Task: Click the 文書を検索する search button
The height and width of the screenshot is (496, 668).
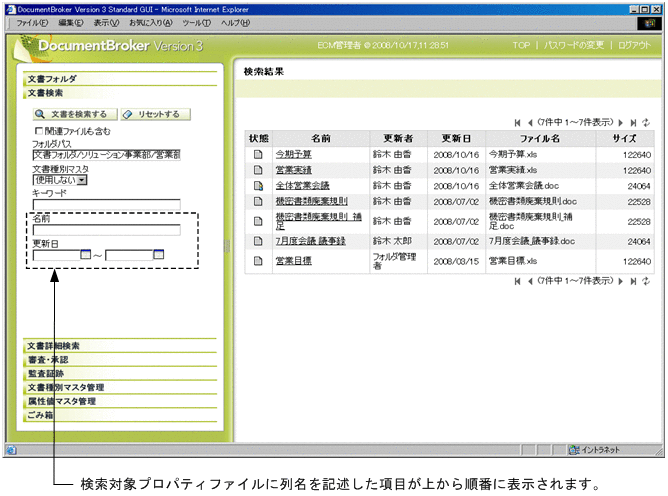Action: (70, 114)
